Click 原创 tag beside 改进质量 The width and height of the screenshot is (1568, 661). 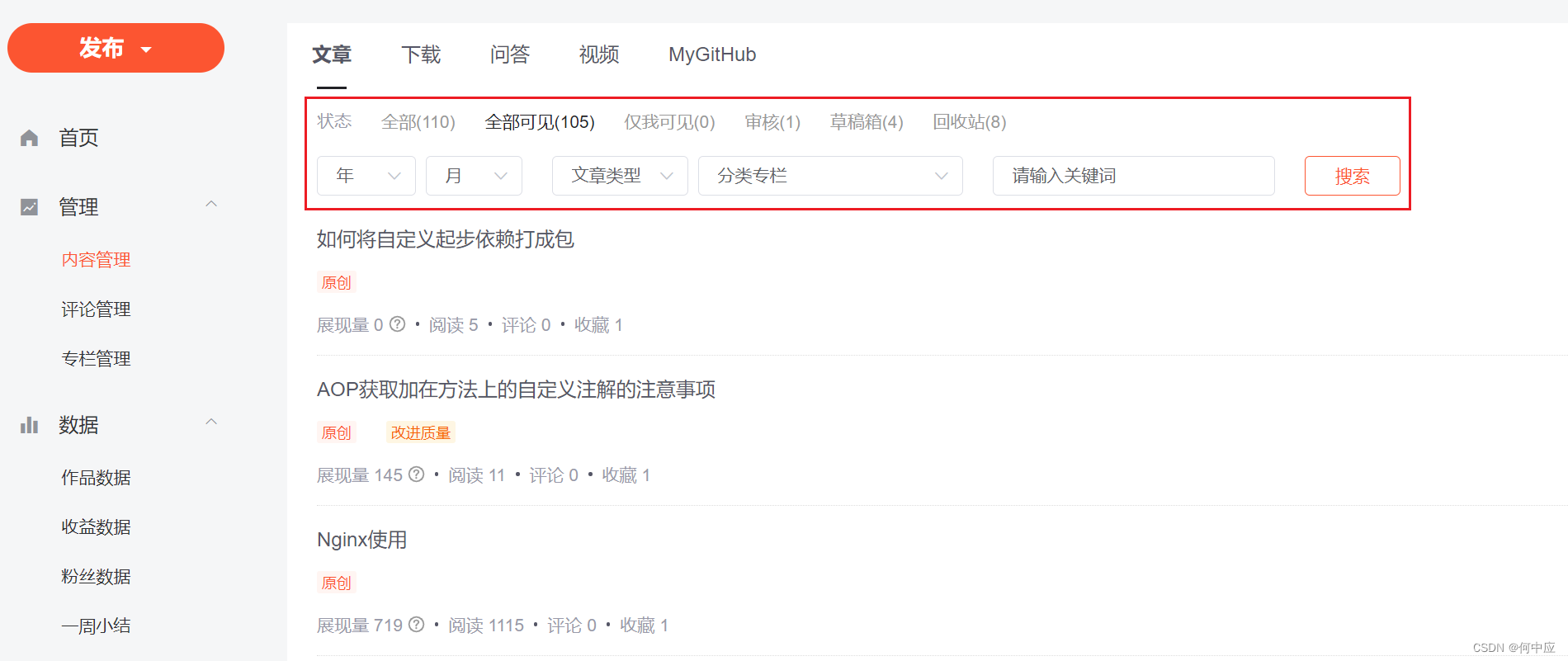pos(336,432)
